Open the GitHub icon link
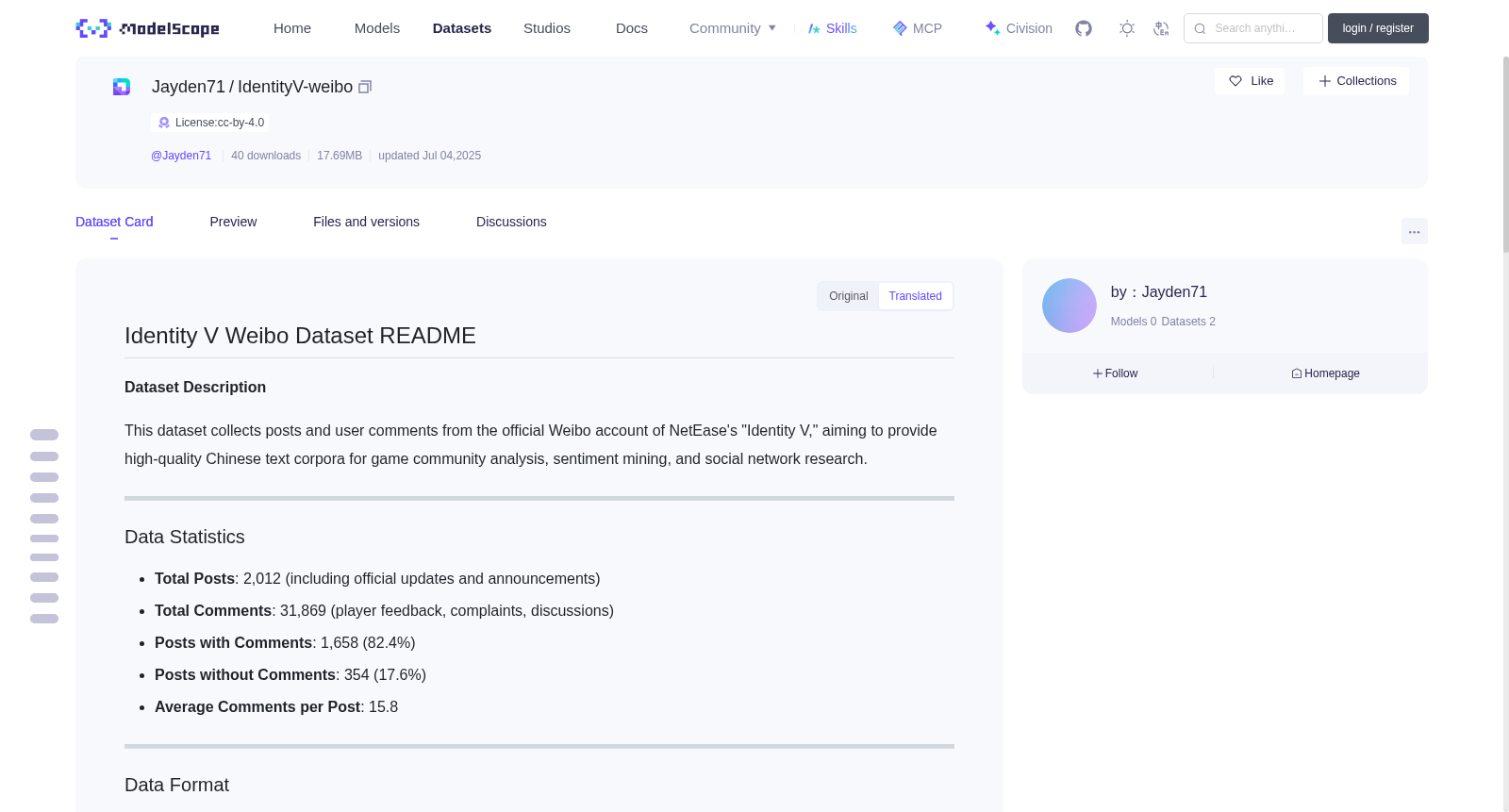The height and width of the screenshot is (812, 1509). point(1084,28)
